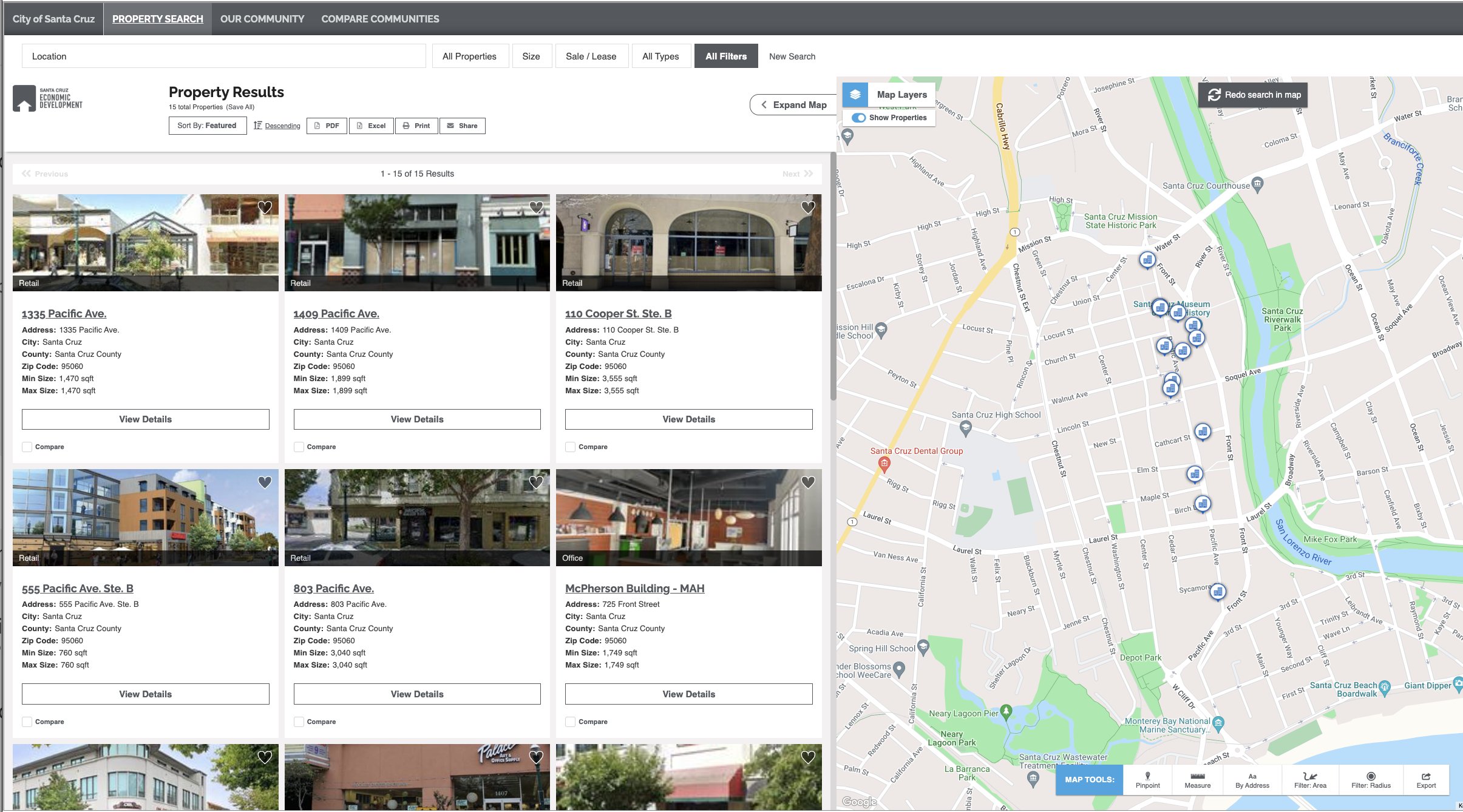Open the Sale / Lease filter dropdown
Image resolution: width=1463 pixels, height=812 pixels.
pos(591,56)
